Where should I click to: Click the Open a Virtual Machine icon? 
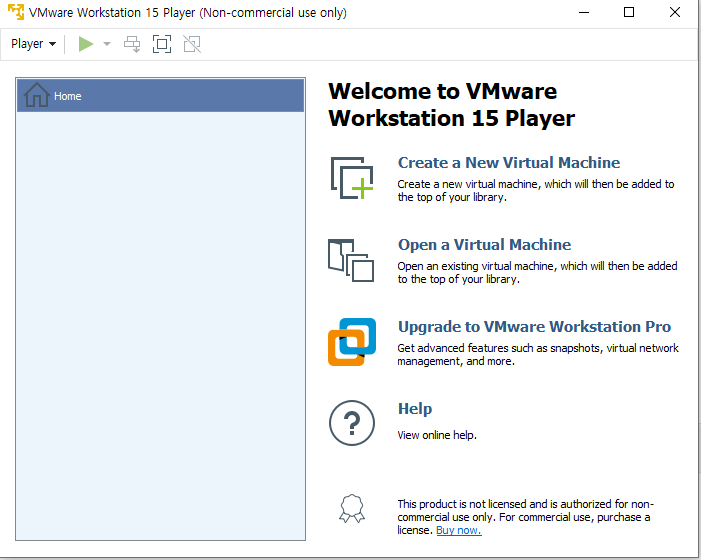[351, 260]
